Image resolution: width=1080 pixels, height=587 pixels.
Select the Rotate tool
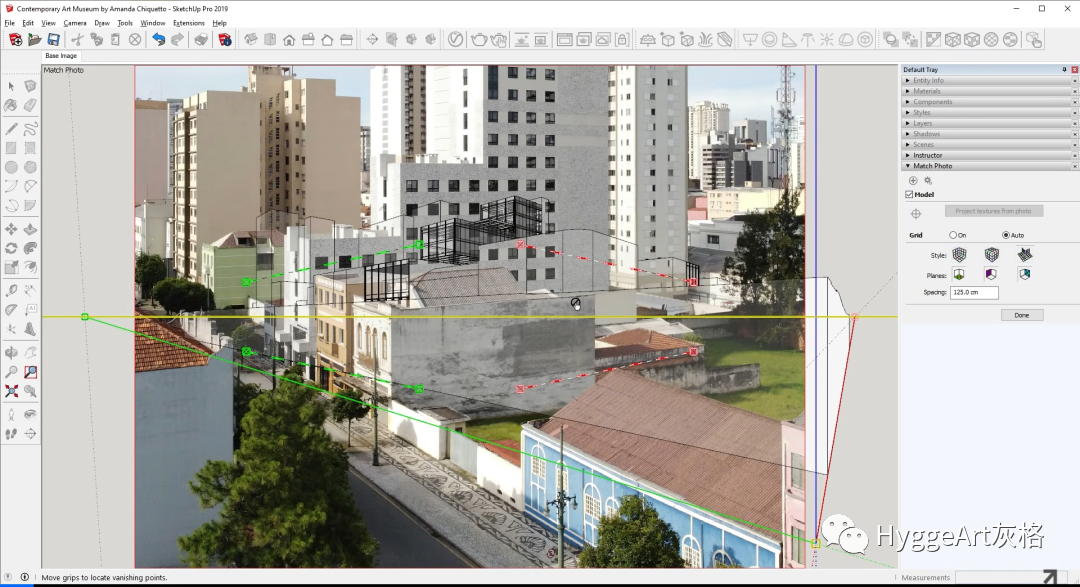pos(11,249)
